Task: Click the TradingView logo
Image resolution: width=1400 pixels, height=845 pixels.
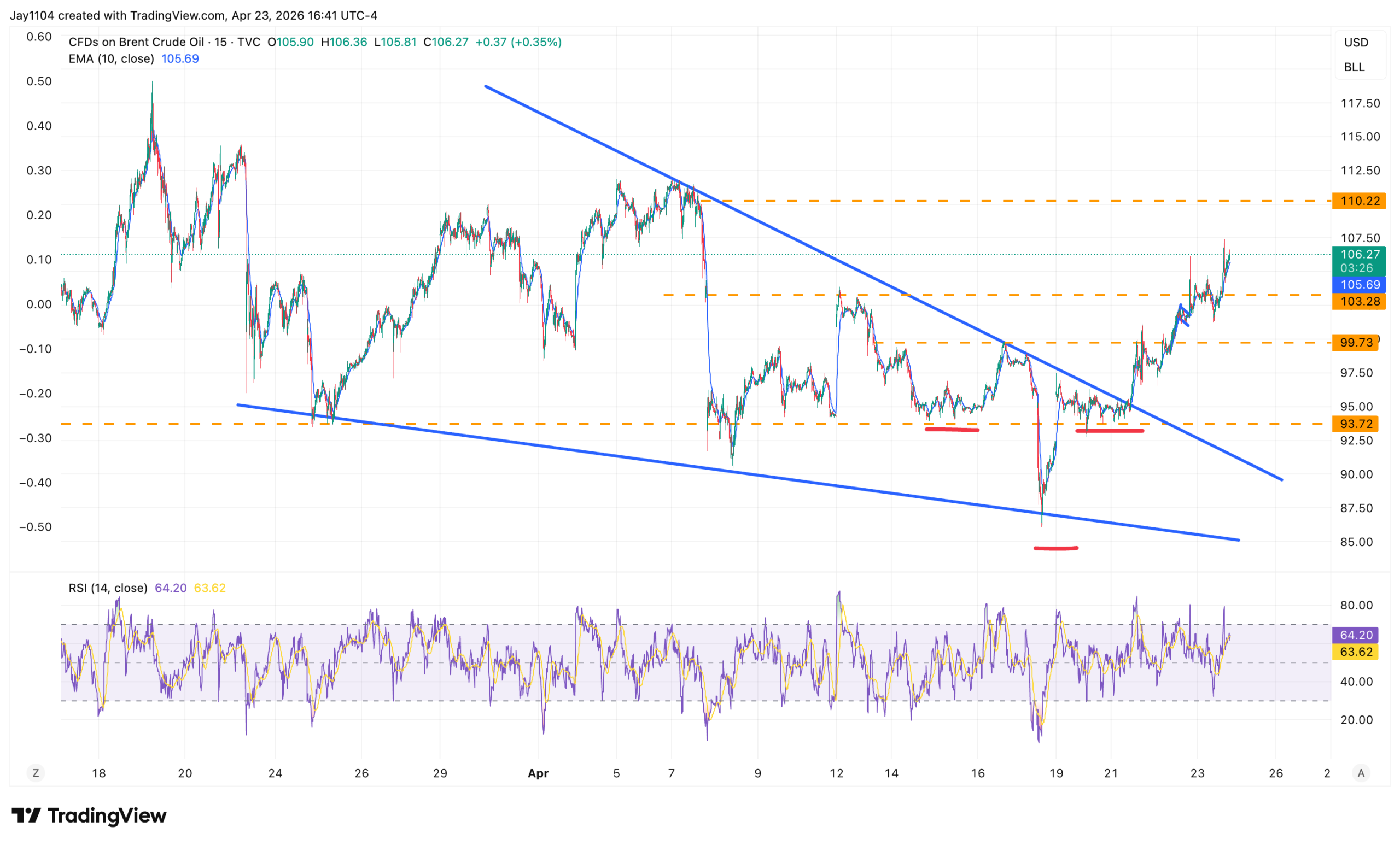Action: [x=89, y=816]
